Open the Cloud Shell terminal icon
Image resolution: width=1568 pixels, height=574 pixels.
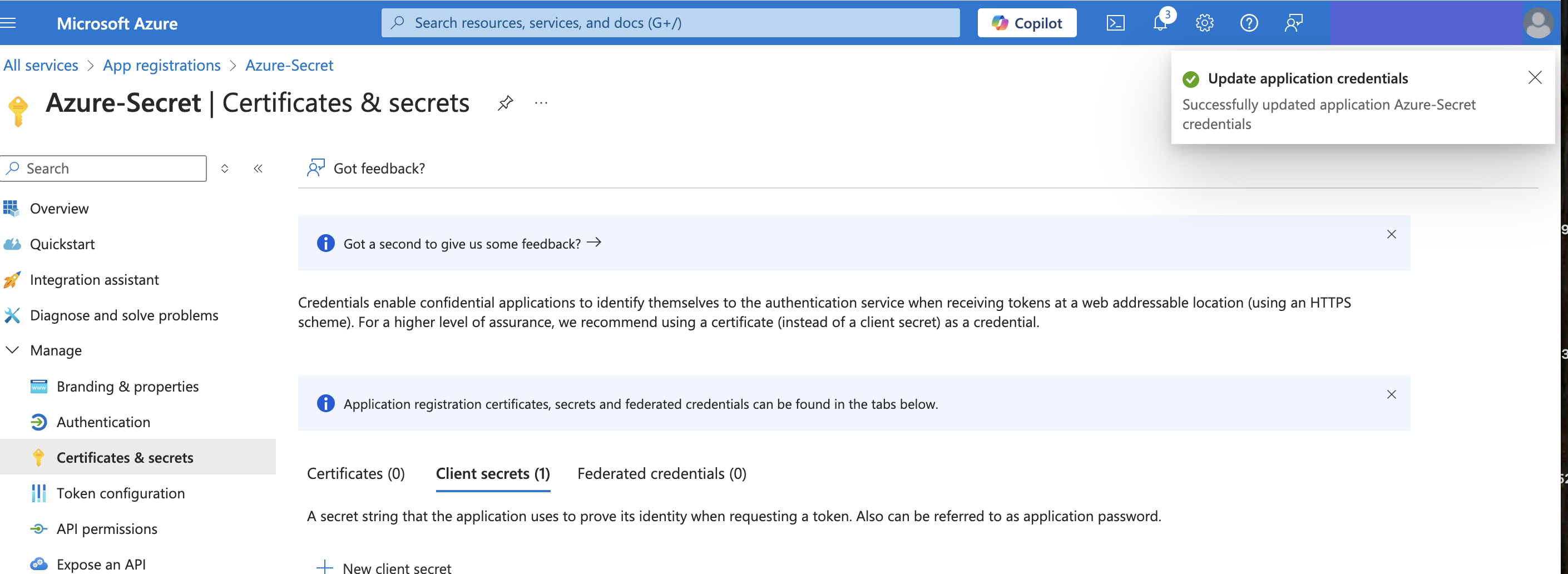click(1115, 23)
